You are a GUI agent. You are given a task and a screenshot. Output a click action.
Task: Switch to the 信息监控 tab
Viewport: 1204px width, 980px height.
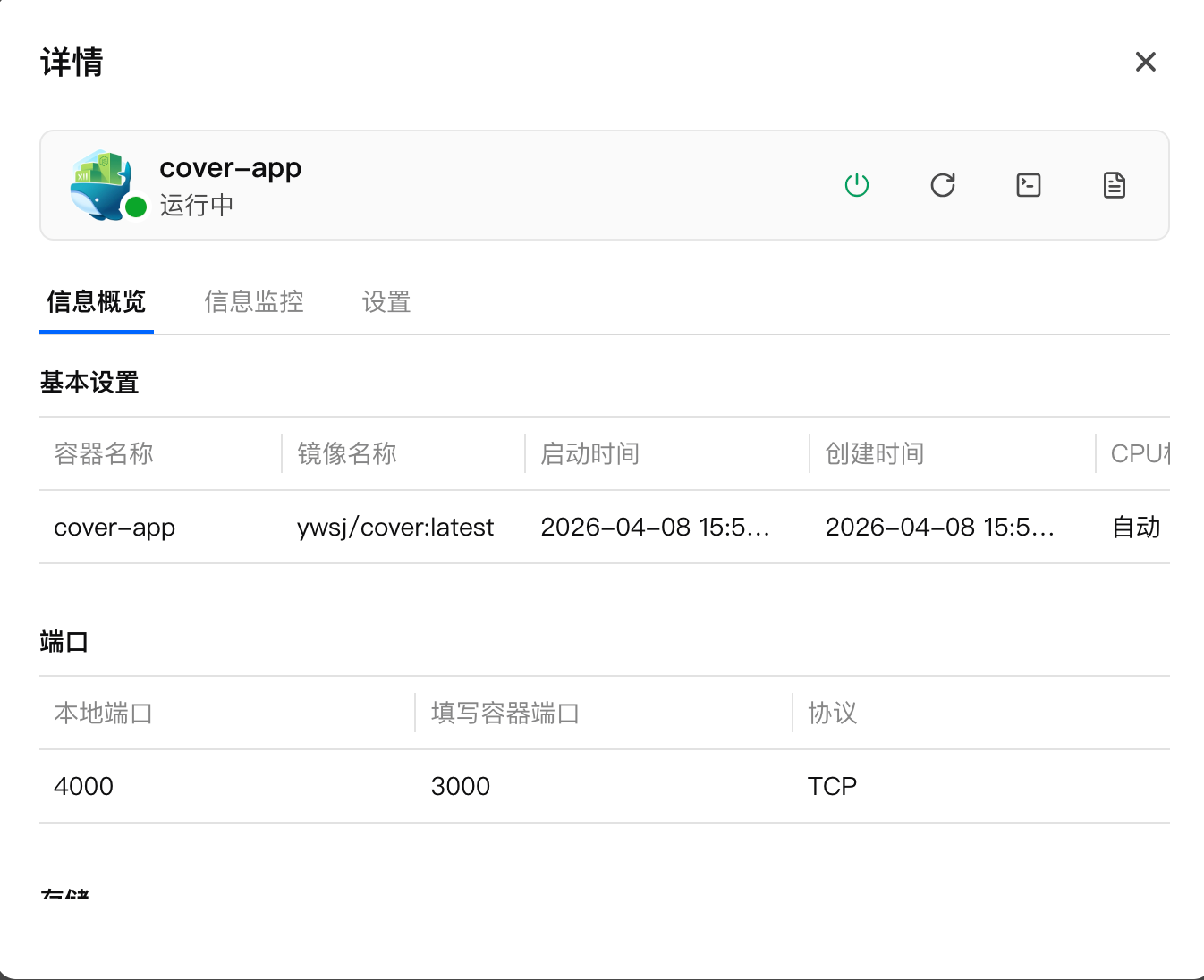254,302
